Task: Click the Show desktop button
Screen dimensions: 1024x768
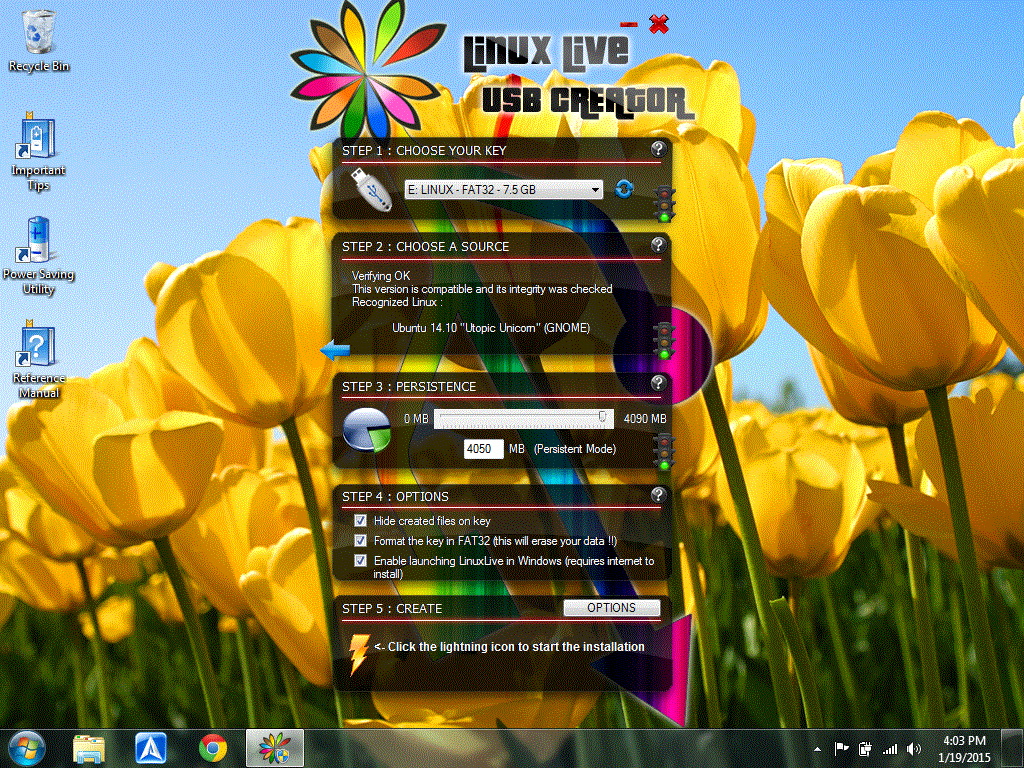Action: (1013, 748)
